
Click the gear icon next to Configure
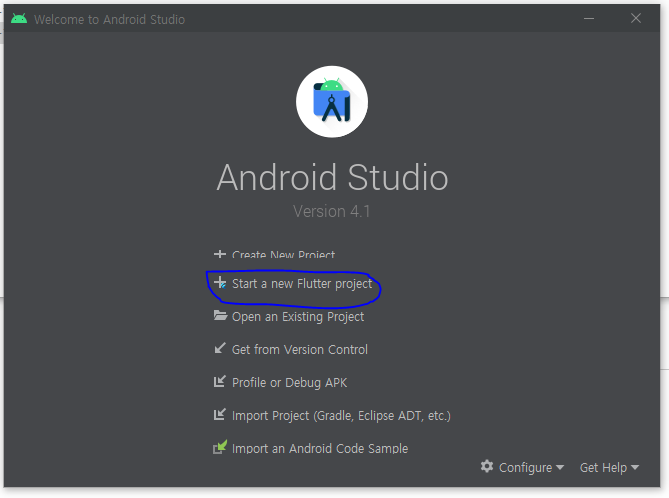(487, 466)
